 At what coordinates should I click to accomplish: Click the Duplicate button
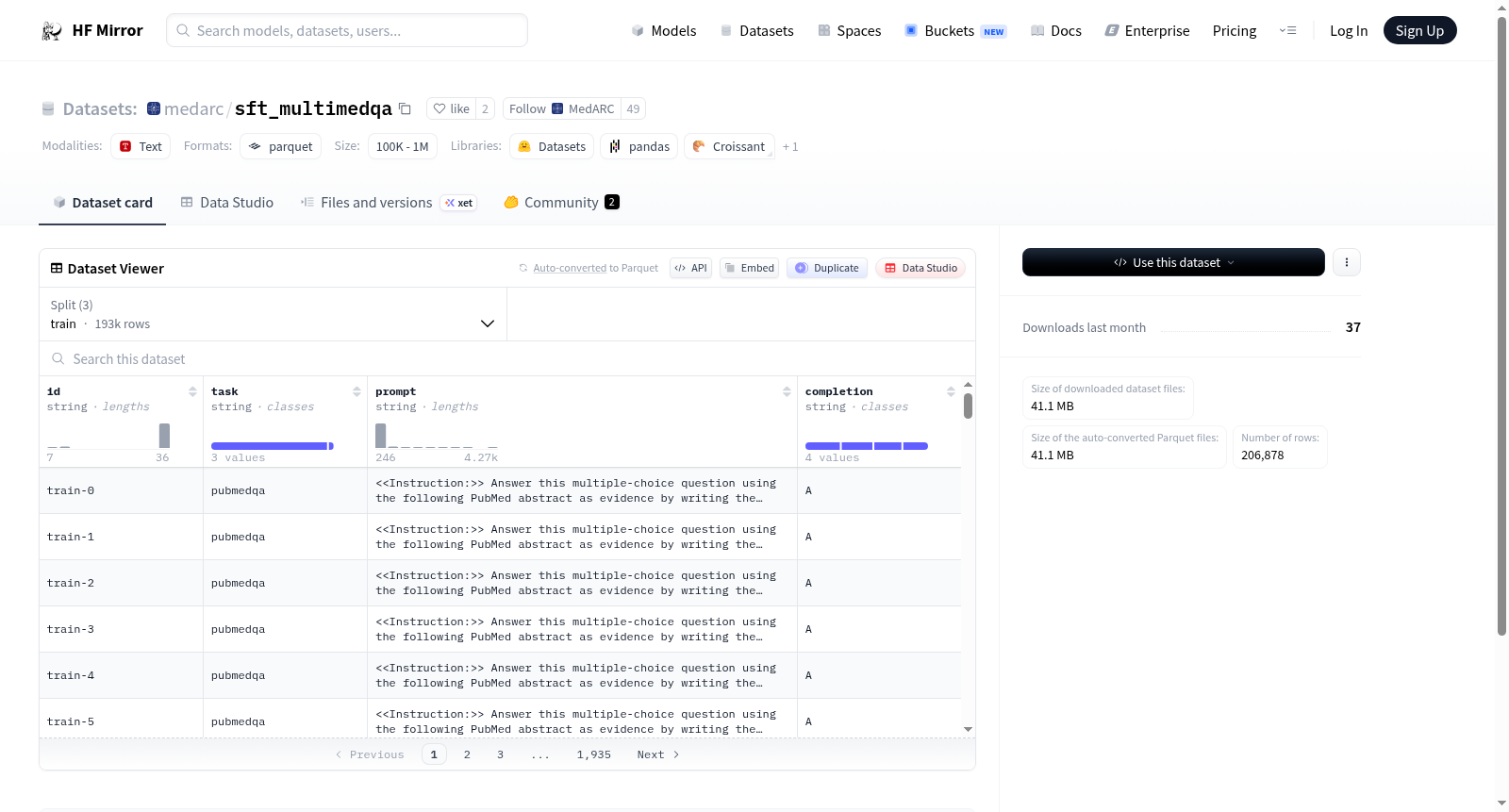point(827,268)
